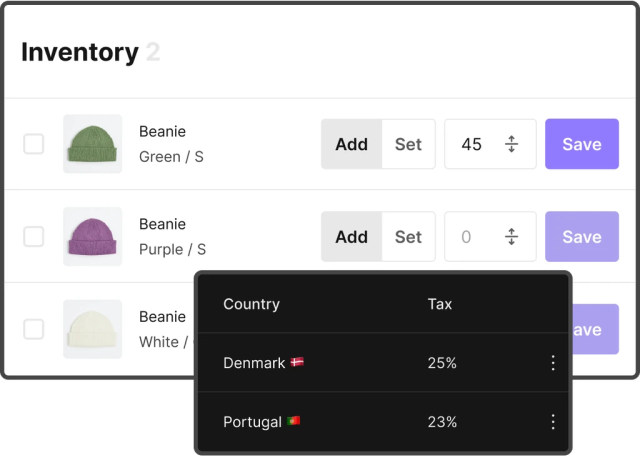The image size is (640, 456).
Task: Click the Denmark flag icon
Action: (x=297, y=363)
